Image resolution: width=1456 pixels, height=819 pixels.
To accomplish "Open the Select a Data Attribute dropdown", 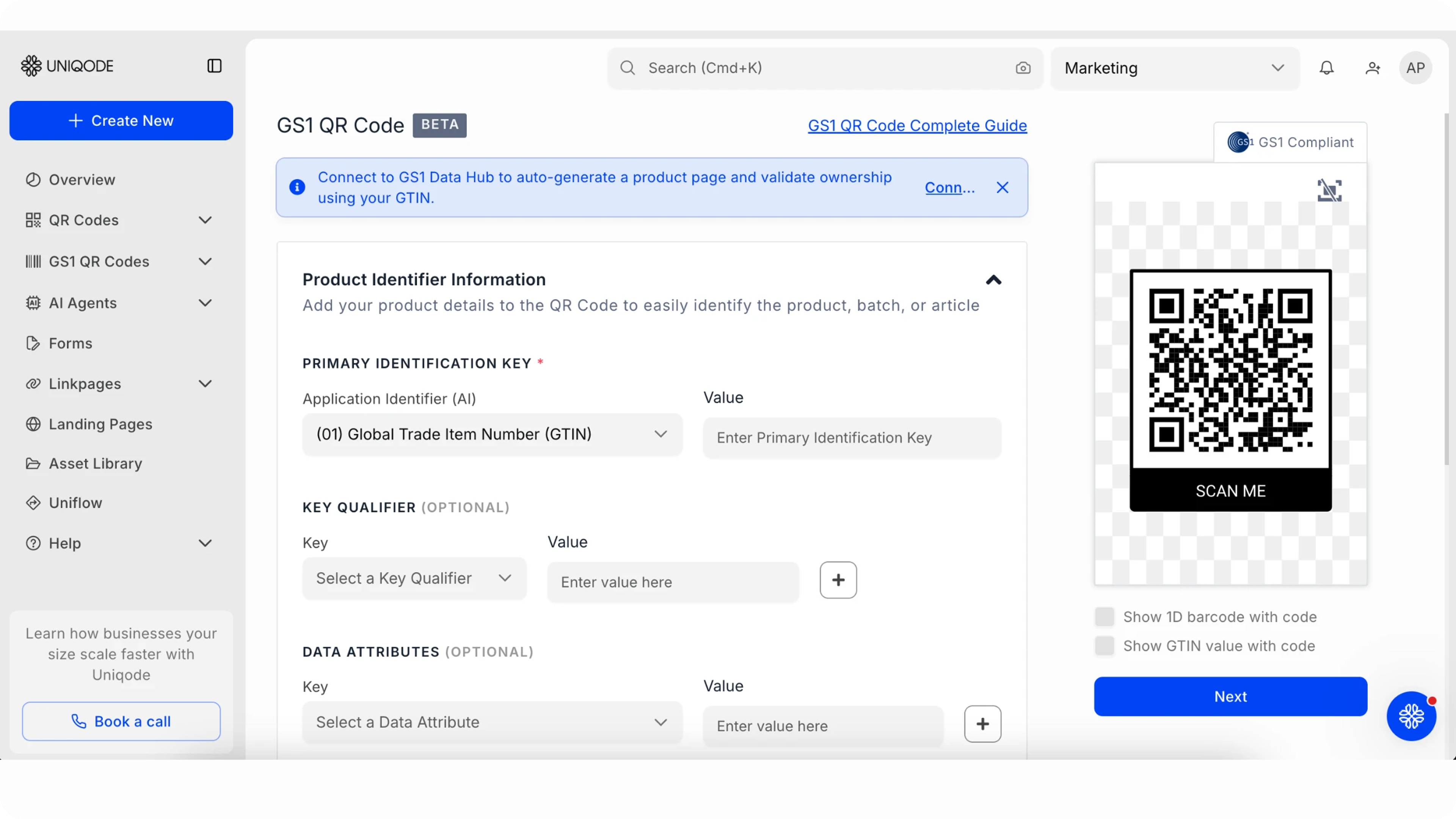I will (x=492, y=722).
